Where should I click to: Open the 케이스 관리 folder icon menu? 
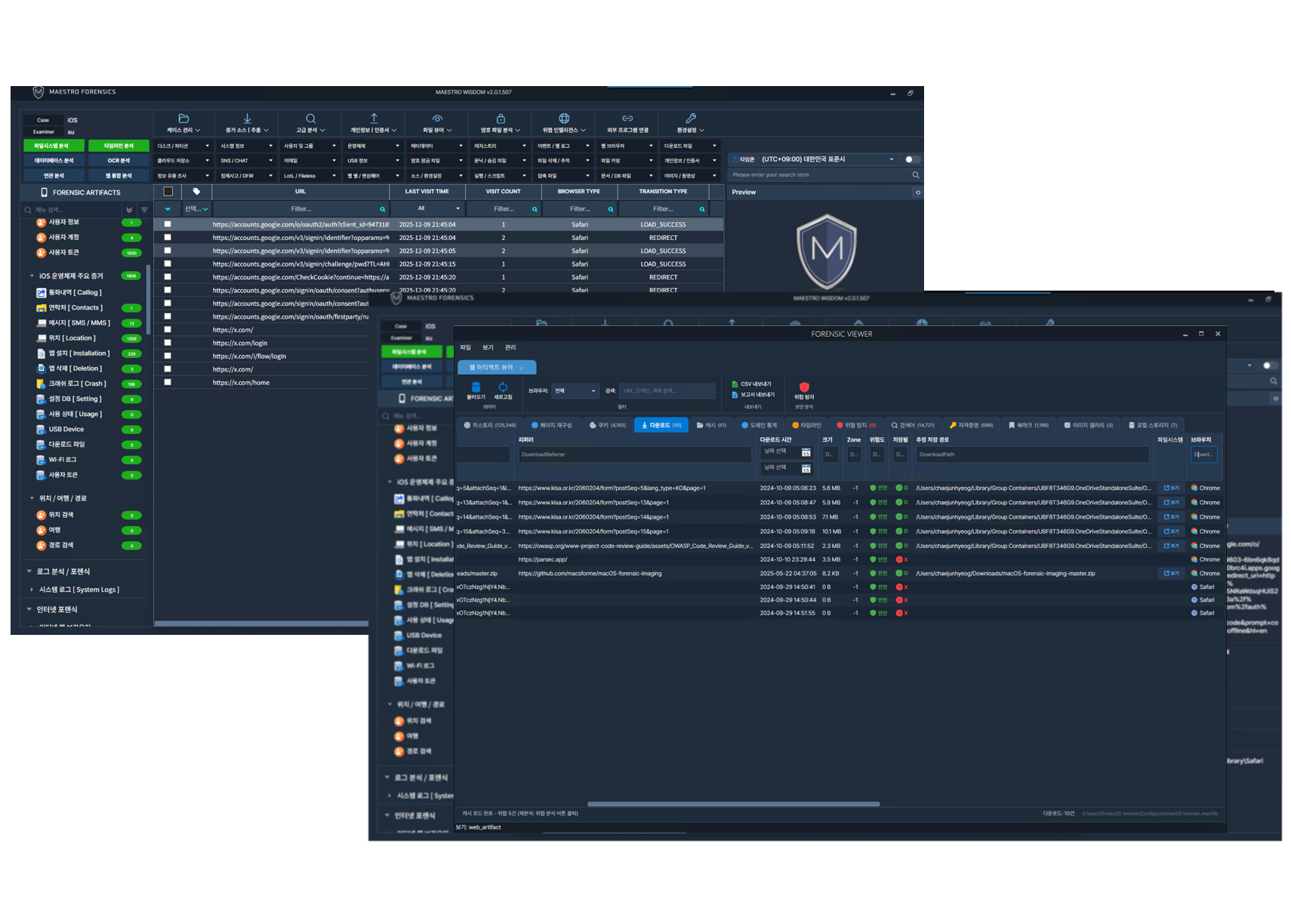click(x=183, y=119)
